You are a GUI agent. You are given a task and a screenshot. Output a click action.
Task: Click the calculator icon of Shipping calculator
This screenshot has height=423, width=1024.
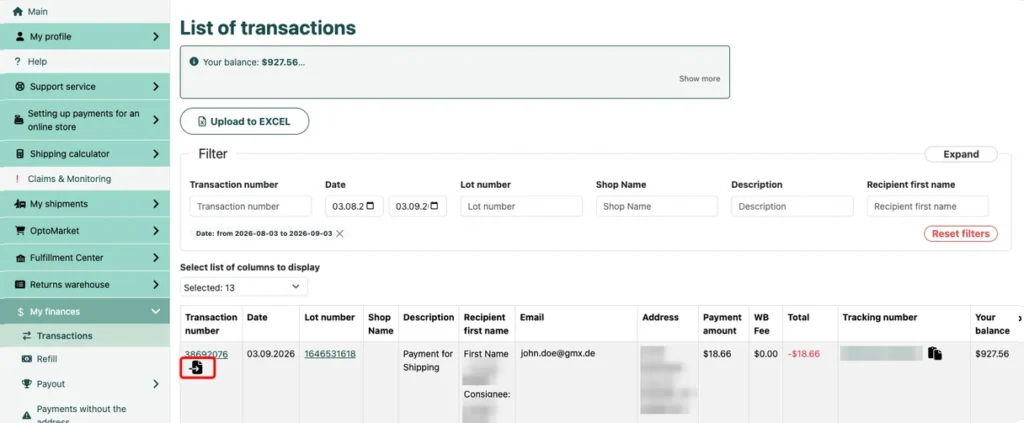coord(20,154)
